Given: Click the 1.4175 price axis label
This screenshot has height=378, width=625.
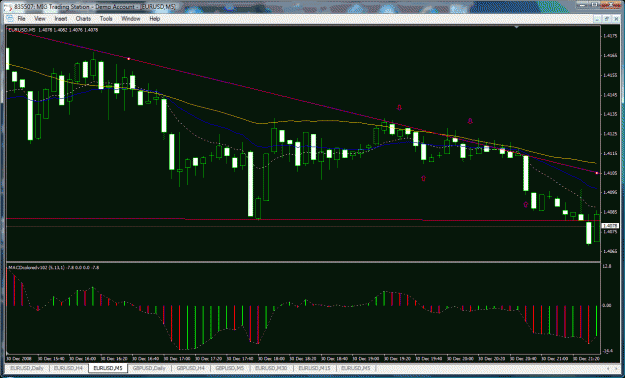Looking at the screenshot, I should [609, 36].
